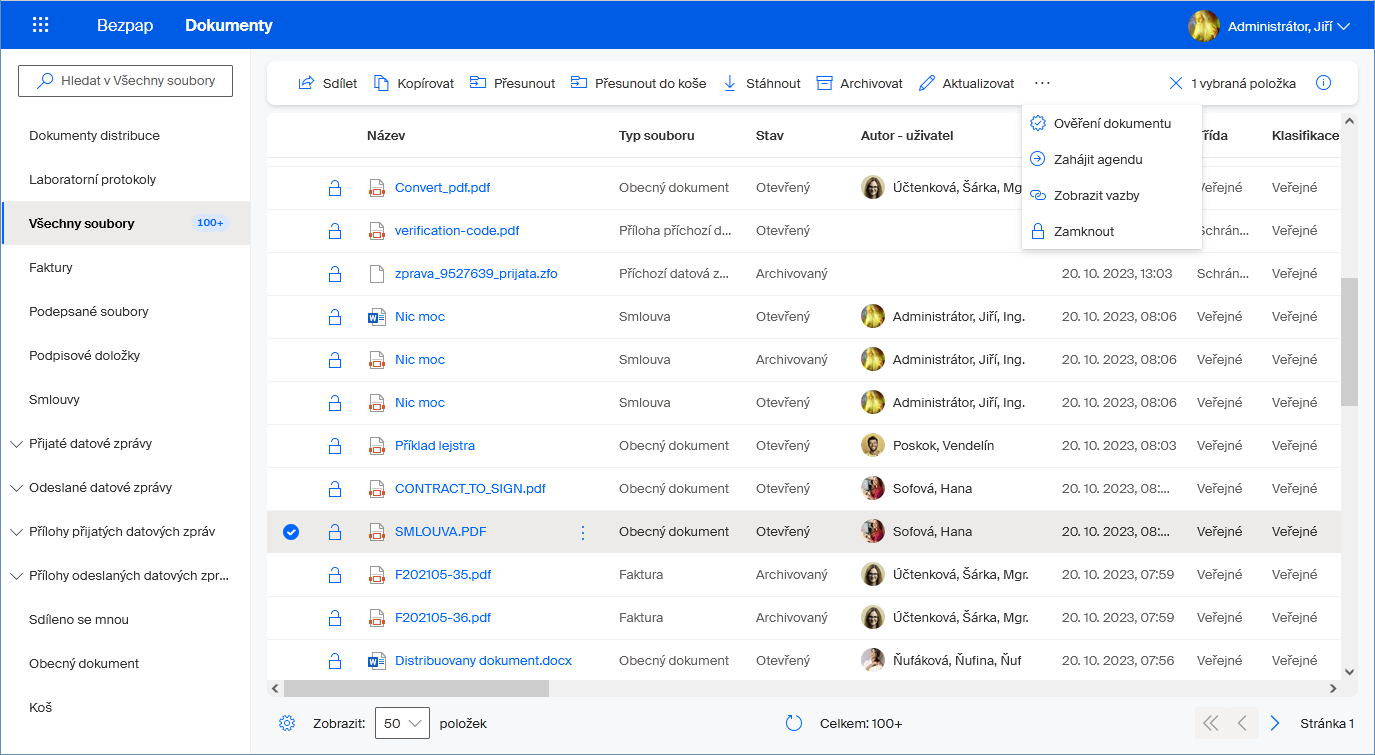
Task: Click the Stáhnout download arrow icon
Action: [729, 83]
